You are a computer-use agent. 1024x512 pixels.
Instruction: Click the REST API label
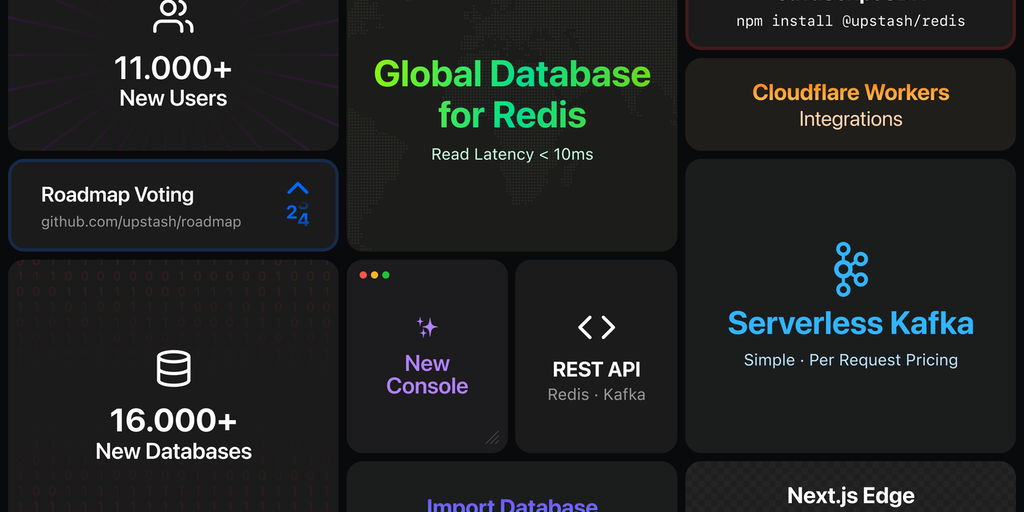[596, 370]
